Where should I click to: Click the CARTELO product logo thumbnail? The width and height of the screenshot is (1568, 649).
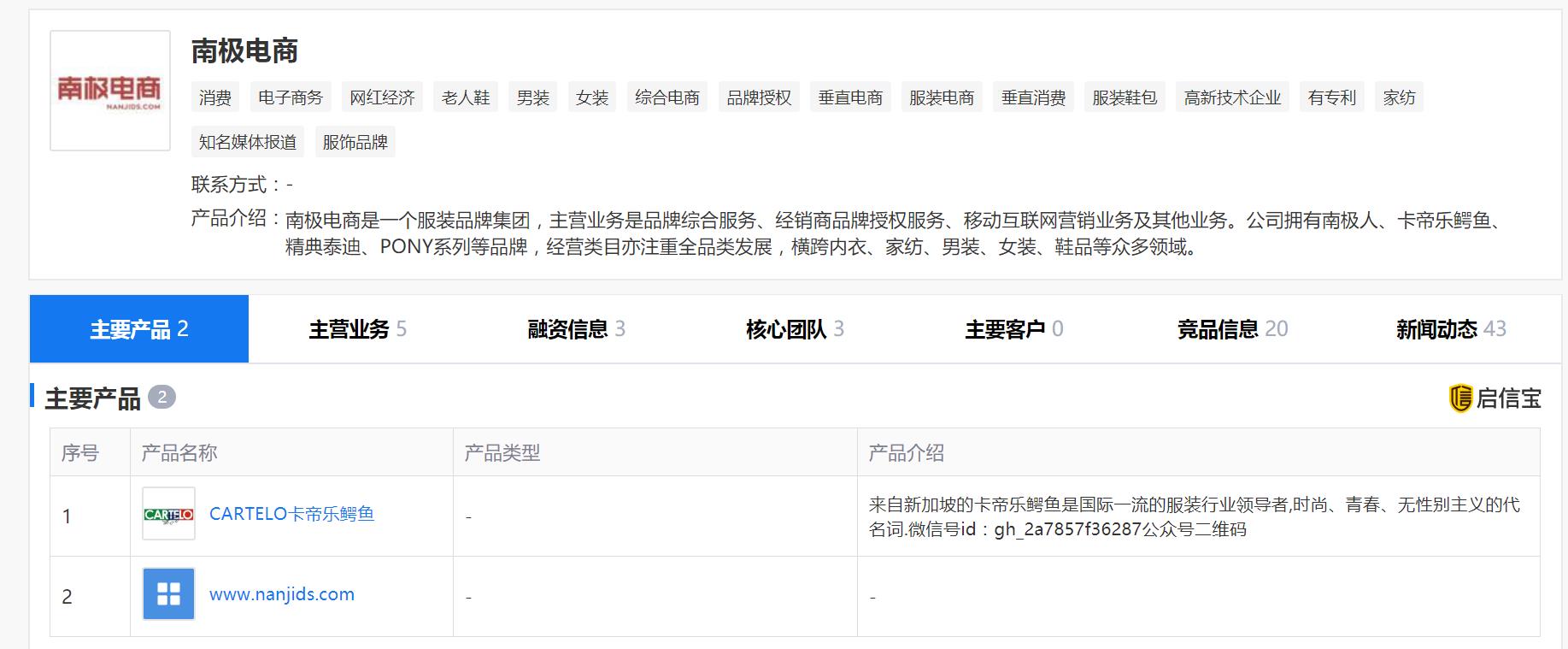(168, 514)
